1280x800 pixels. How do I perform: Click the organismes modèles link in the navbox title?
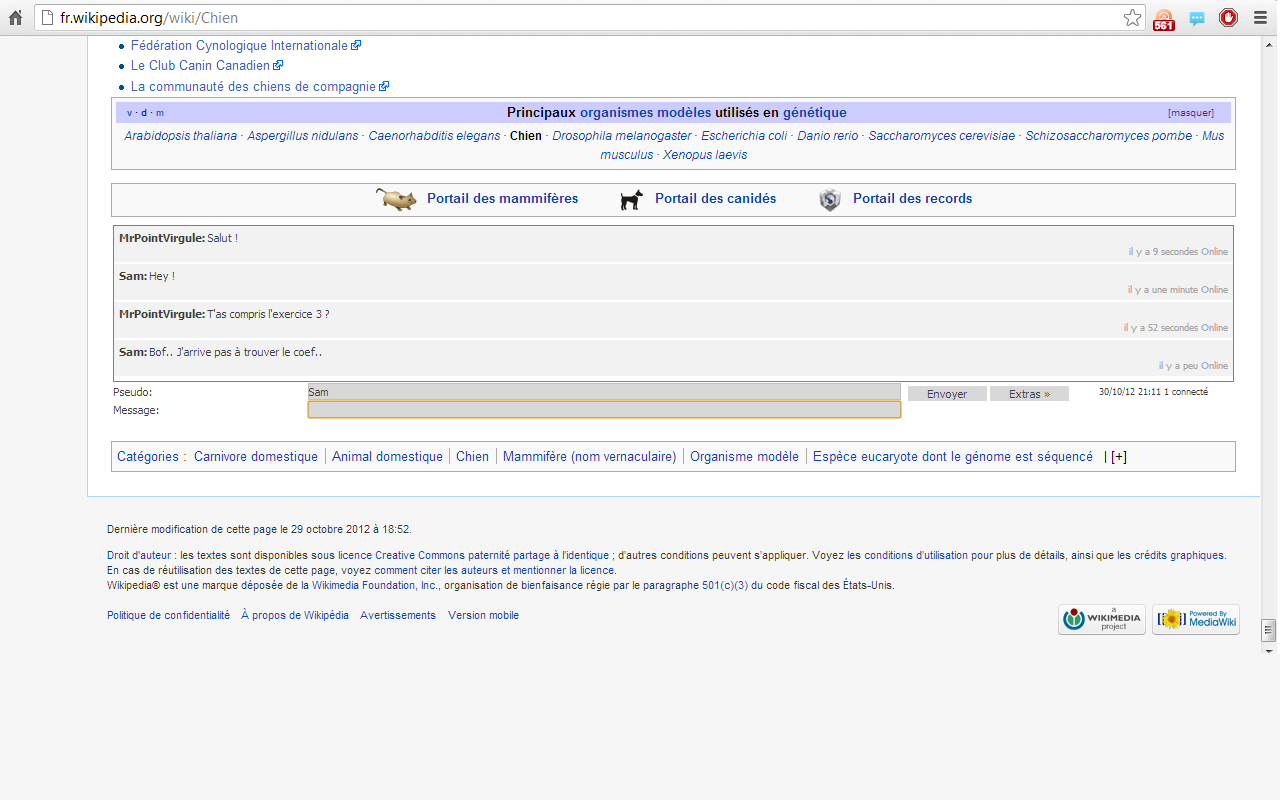pyautogui.click(x=646, y=113)
